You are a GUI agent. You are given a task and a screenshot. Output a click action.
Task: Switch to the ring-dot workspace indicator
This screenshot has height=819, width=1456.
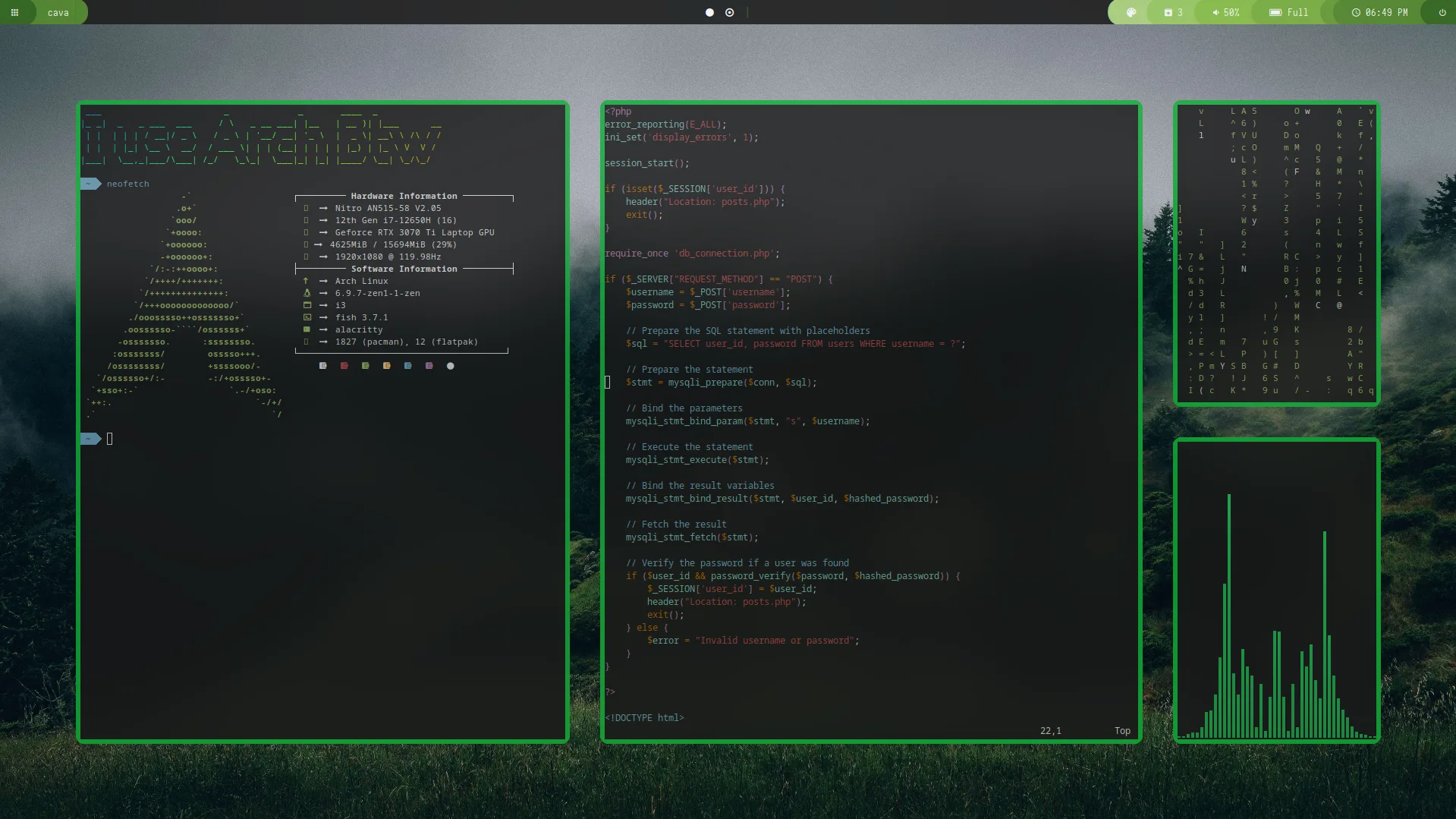click(x=729, y=12)
